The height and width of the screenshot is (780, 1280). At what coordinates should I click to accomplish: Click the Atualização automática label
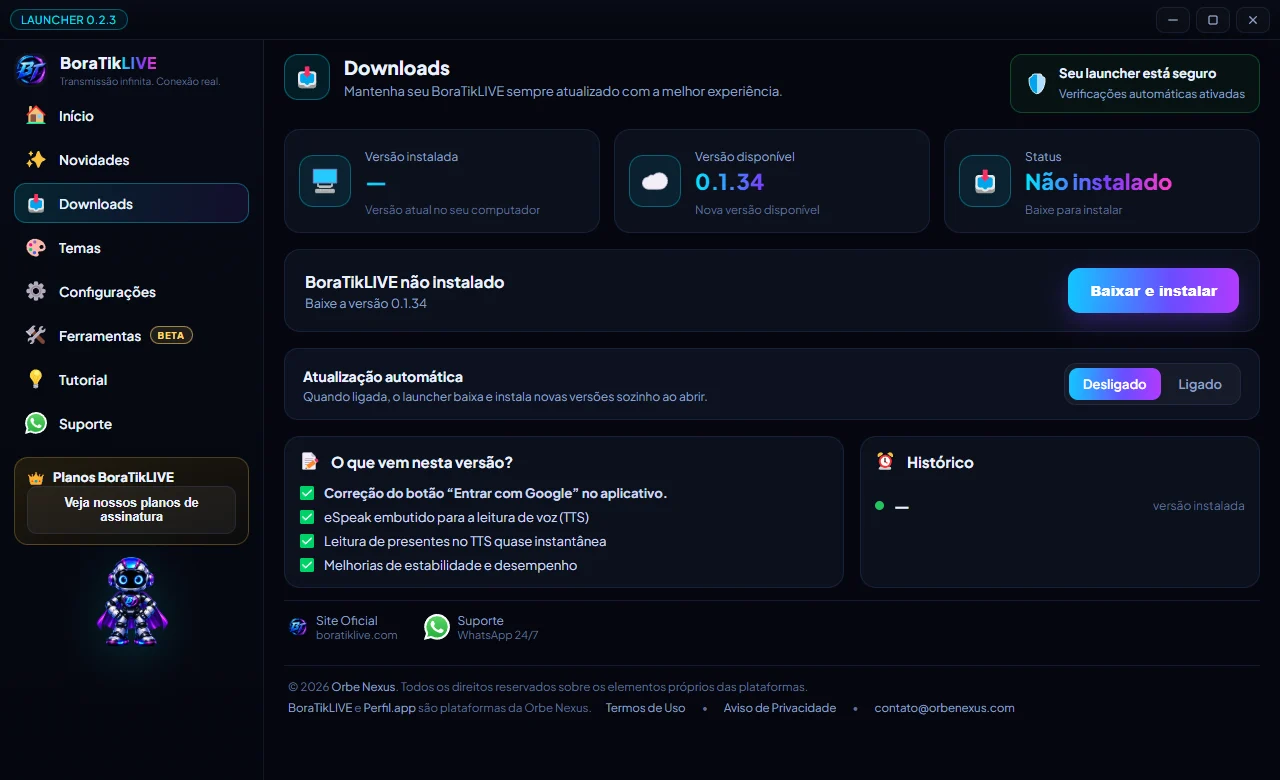[382, 377]
